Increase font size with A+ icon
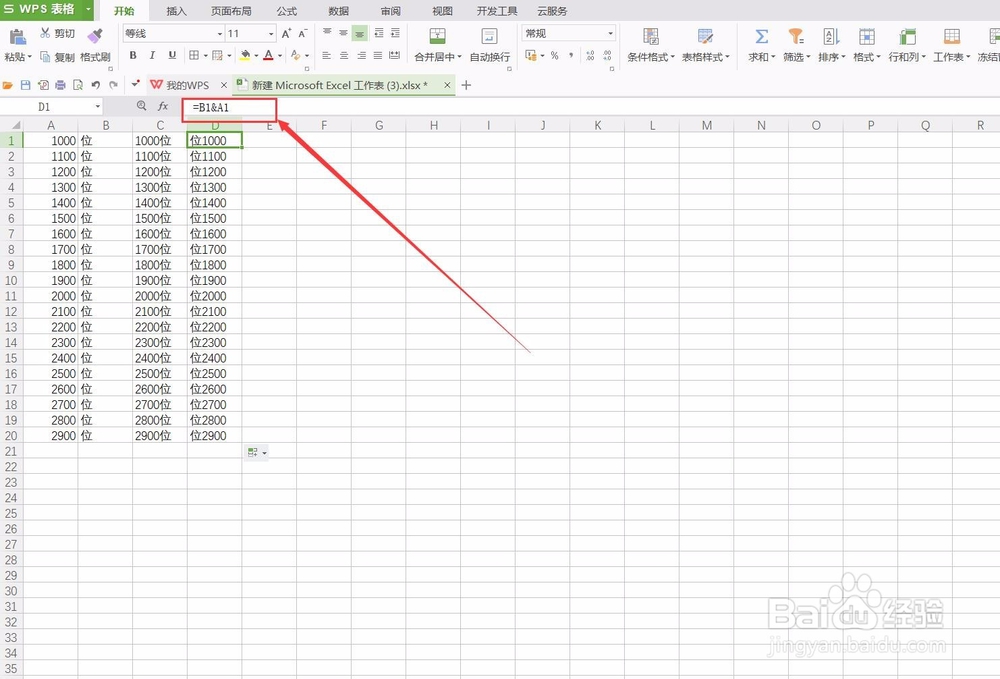 click(x=286, y=33)
